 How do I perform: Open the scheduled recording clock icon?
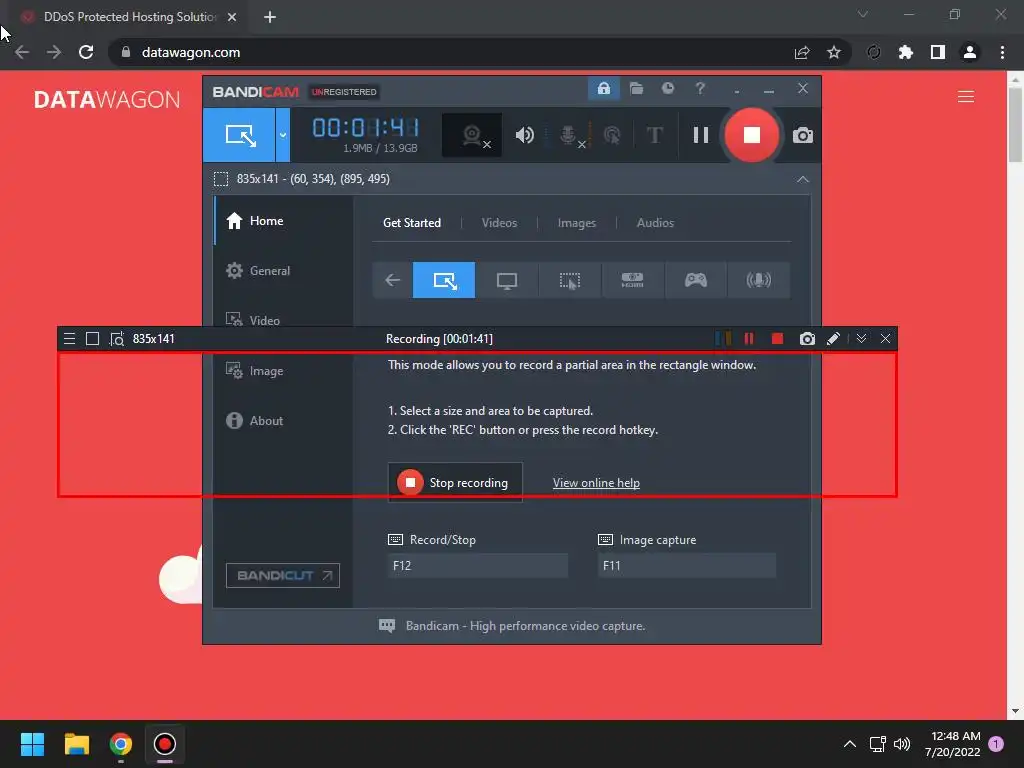[667, 88]
